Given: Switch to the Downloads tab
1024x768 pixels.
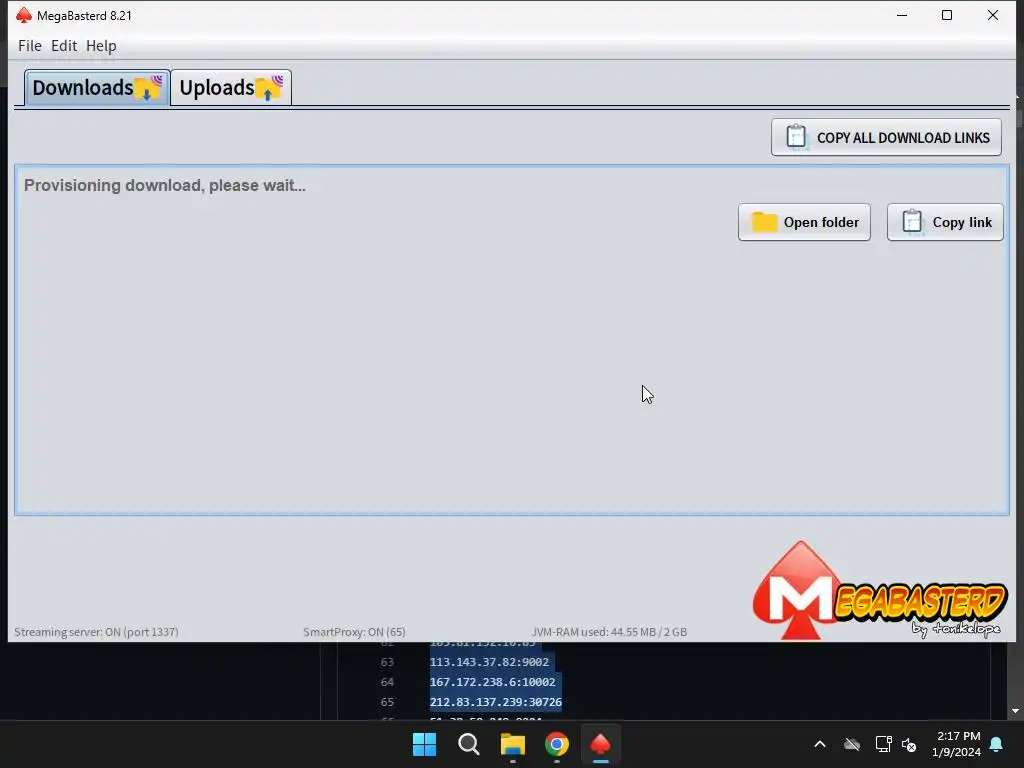Looking at the screenshot, I should tap(97, 88).
